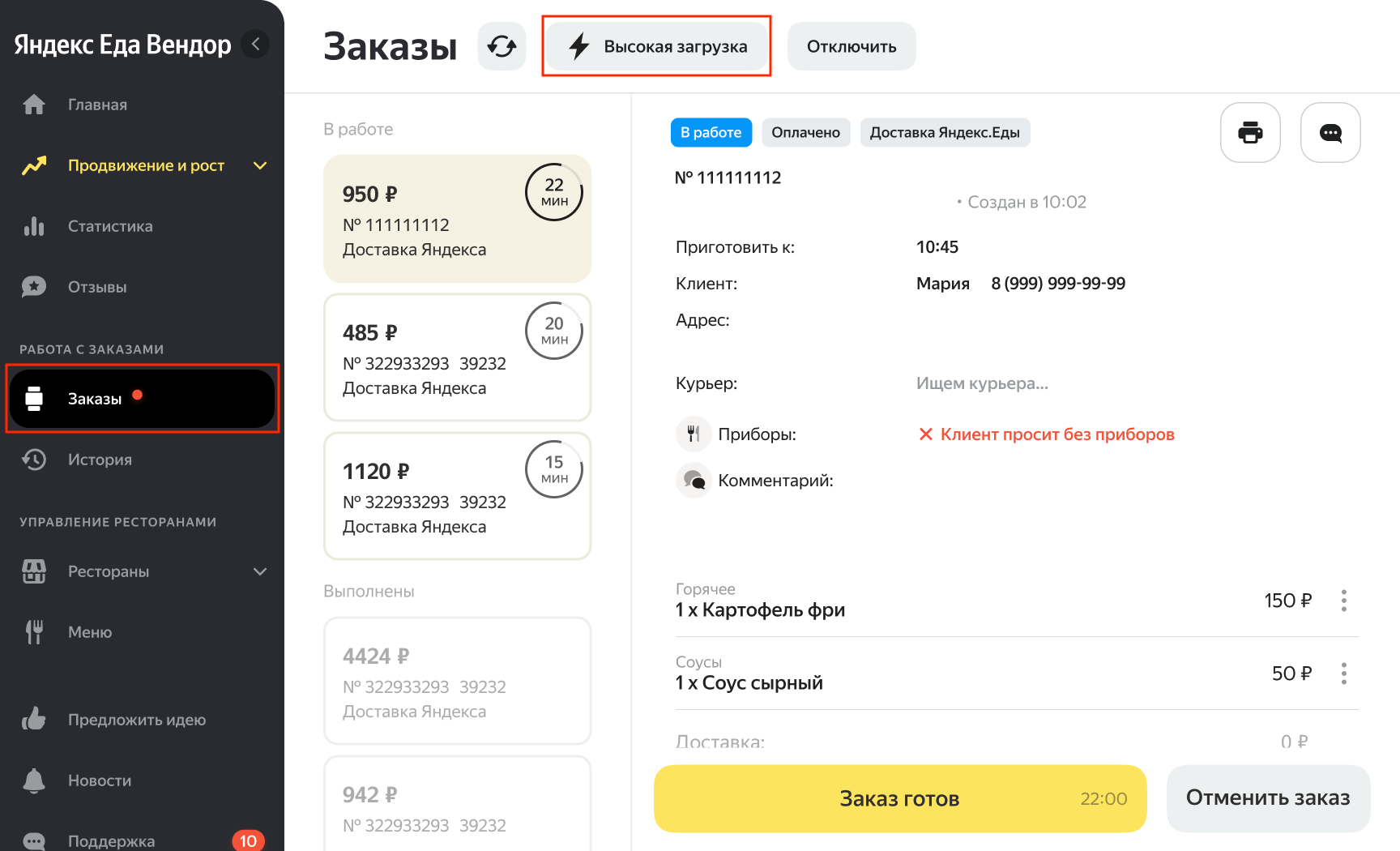Viewport: 1400px width, 851px height.
Task: Collapse the sidebar with the arrow button
Action: click(256, 44)
